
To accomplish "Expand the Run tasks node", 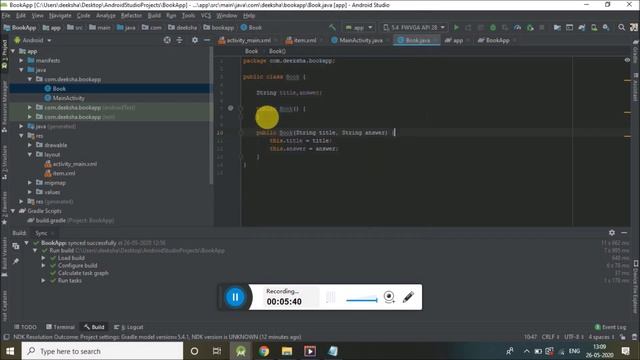I will tap(43, 281).
